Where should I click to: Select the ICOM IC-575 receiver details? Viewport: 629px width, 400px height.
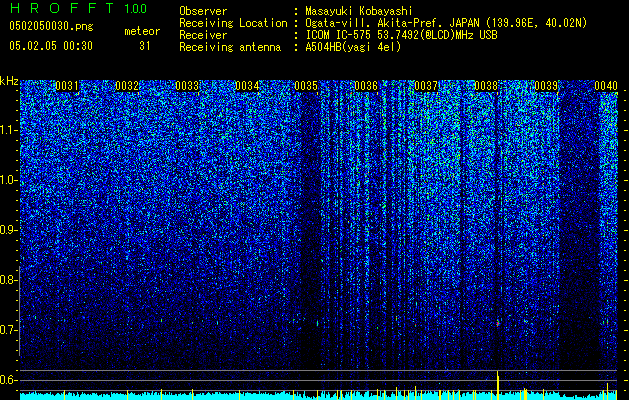(401, 35)
